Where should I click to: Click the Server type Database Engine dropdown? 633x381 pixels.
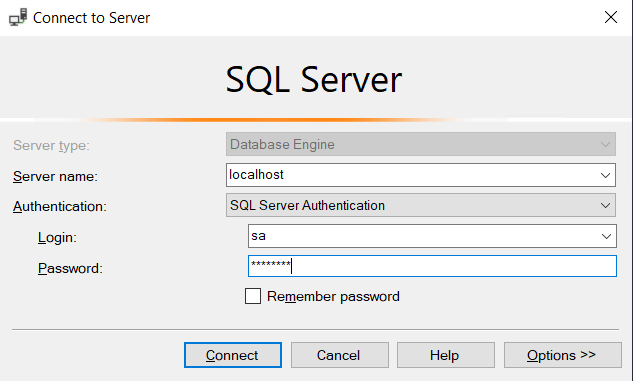pyautogui.click(x=421, y=144)
